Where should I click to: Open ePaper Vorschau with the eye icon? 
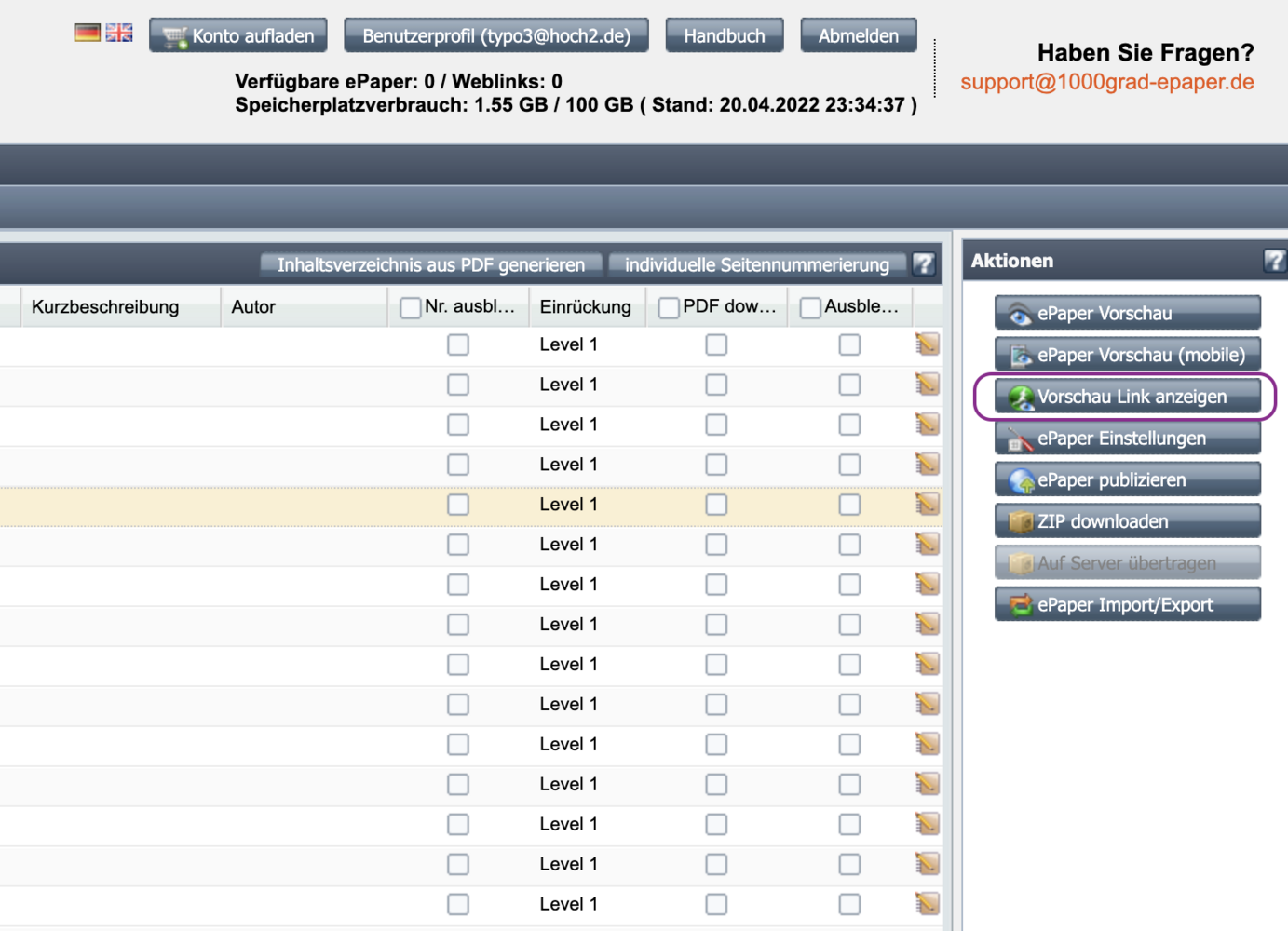coord(1021,315)
